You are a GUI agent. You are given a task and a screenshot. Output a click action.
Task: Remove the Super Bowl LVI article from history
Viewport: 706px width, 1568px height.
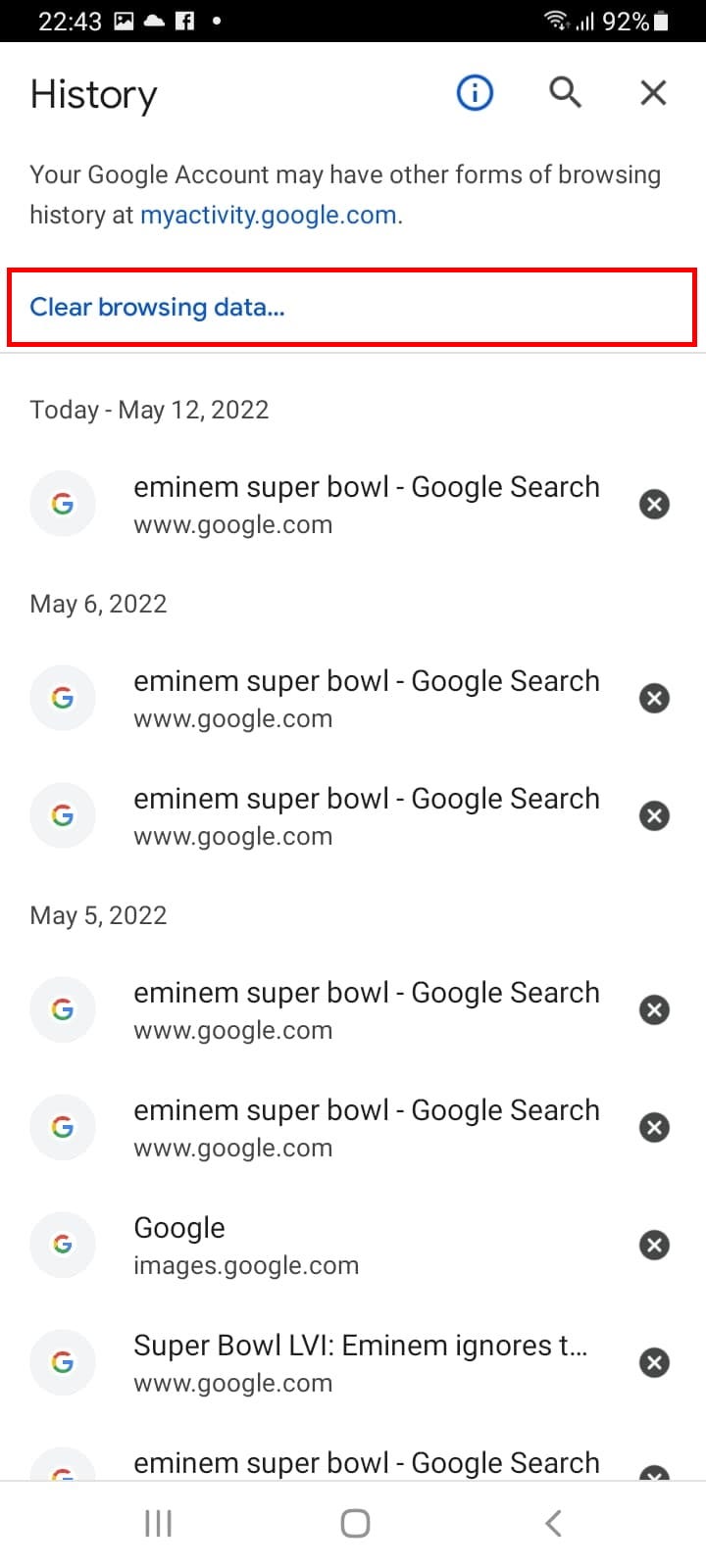tap(654, 1362)
